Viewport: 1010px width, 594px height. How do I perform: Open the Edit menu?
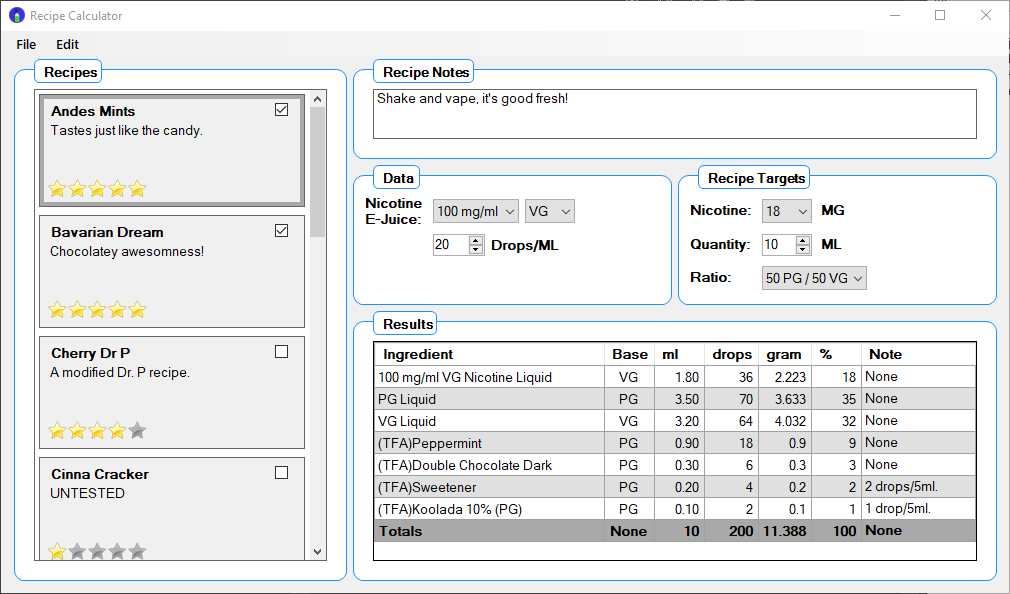click(x=67, y=44)
